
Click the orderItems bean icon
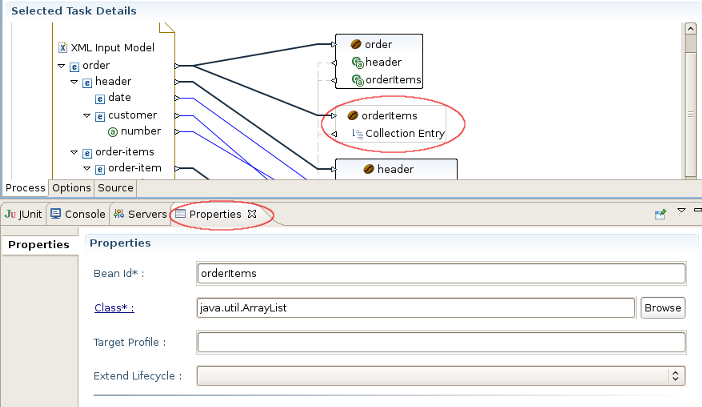tap(353, 116)
